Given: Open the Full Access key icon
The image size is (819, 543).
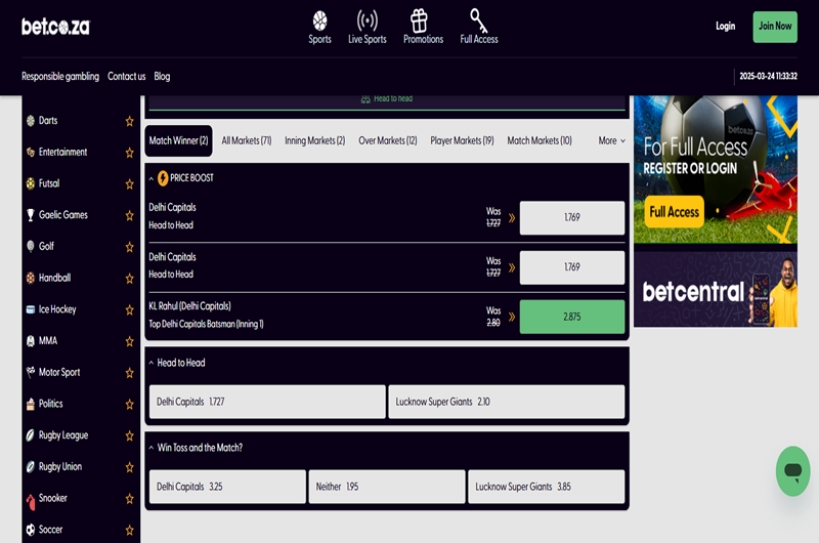Looking at the screenshot, I should pos(478,21).
